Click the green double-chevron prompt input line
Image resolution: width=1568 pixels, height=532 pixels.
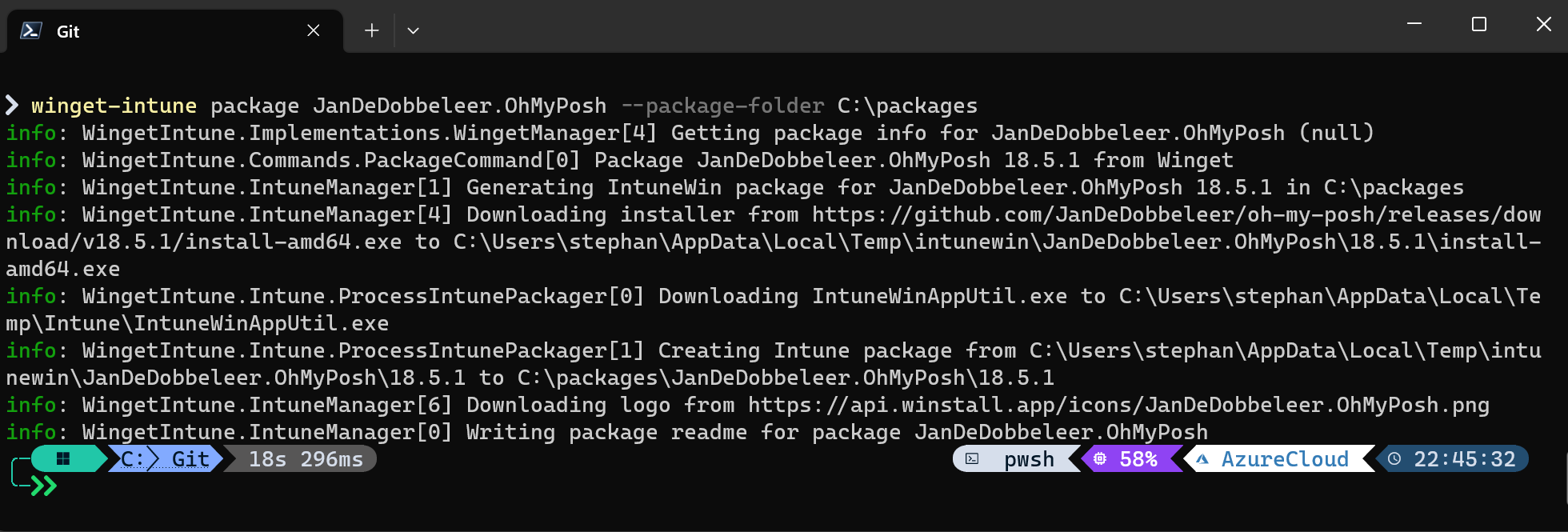pos(45,486)
